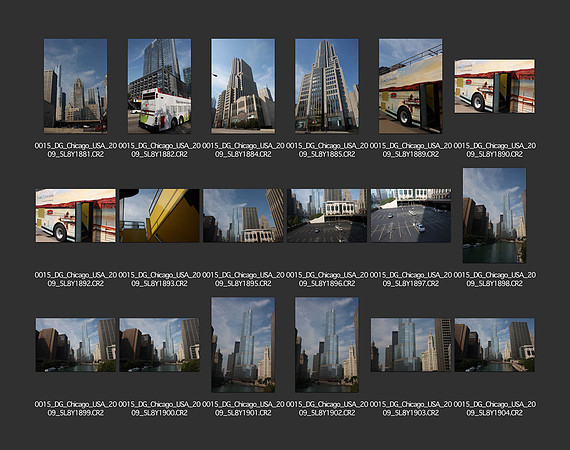The width and height of the screenshot is (570, 450).
Task: Select thumbnail of photo 5L8Y1882.CR2 with bus
Action: (x=159, y=86)
